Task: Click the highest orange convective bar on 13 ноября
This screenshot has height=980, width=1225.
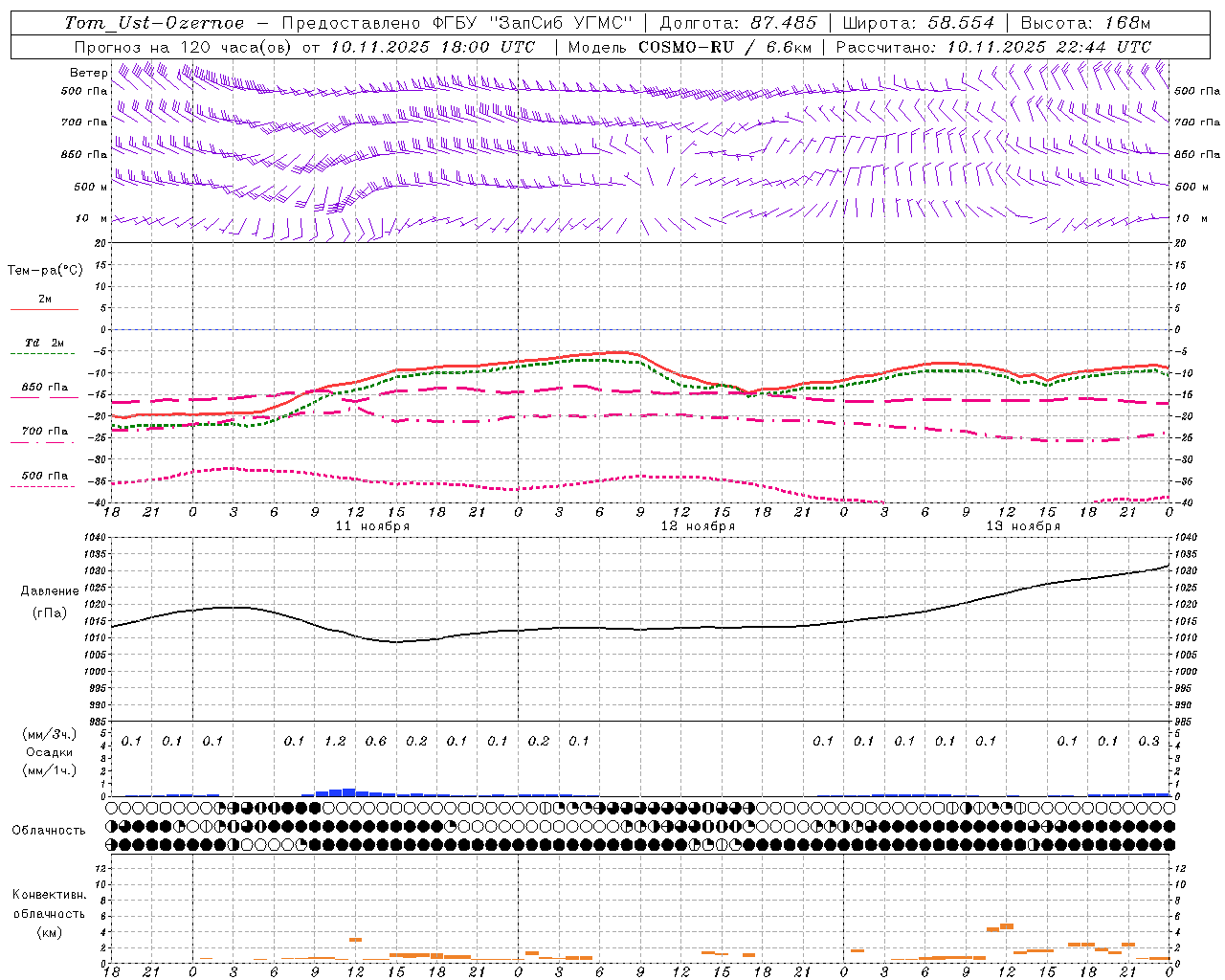Action: click(x=1007, y=926)
